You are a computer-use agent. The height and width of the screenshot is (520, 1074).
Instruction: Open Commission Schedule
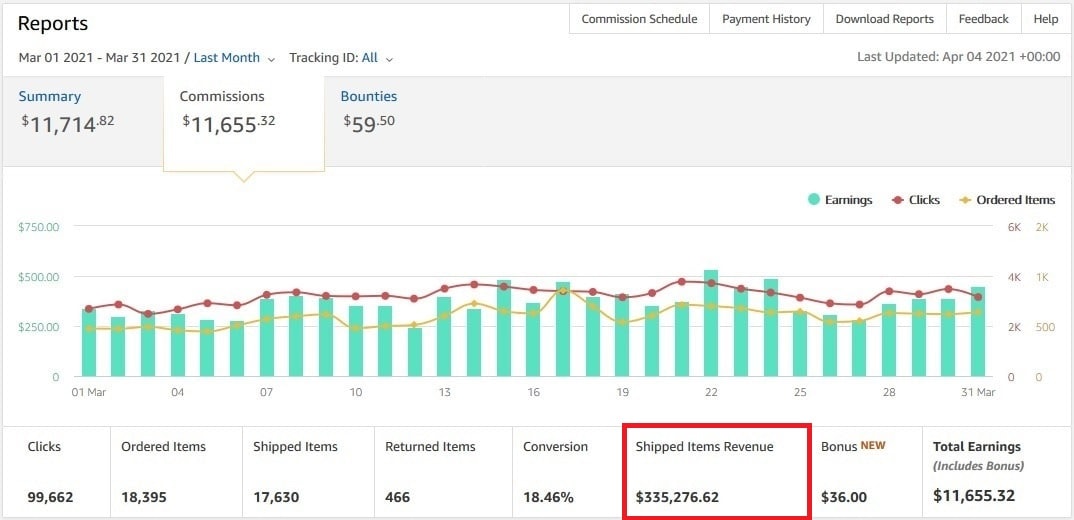click(x=639, y=19)
